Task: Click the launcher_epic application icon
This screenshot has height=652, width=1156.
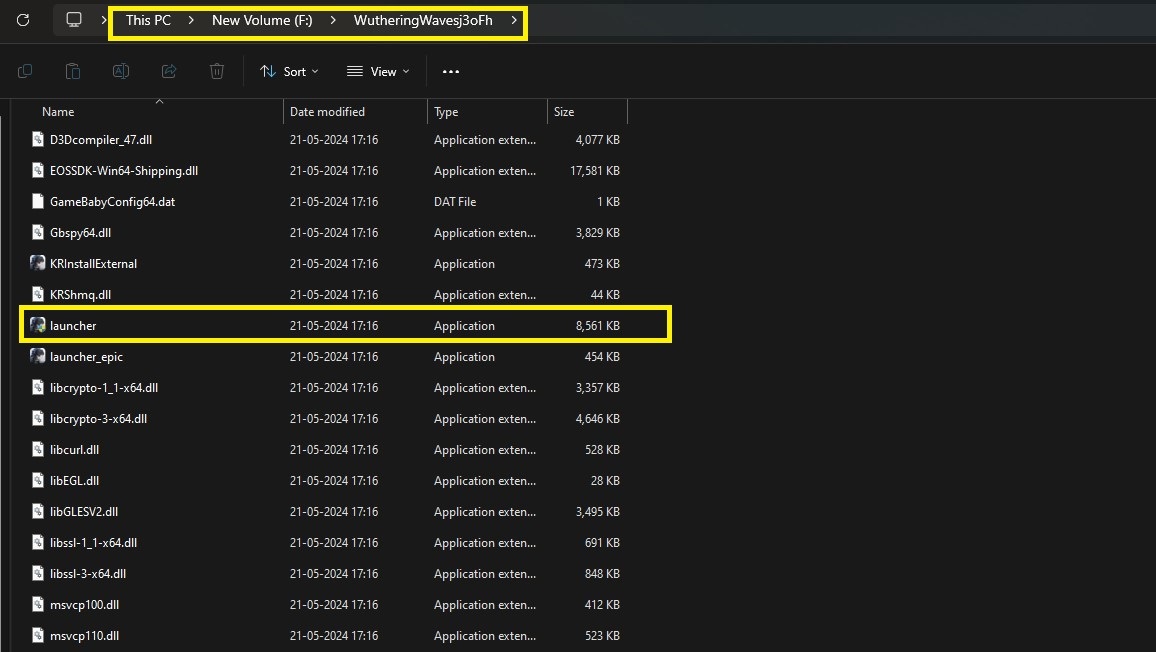Action: click(38, 356)
